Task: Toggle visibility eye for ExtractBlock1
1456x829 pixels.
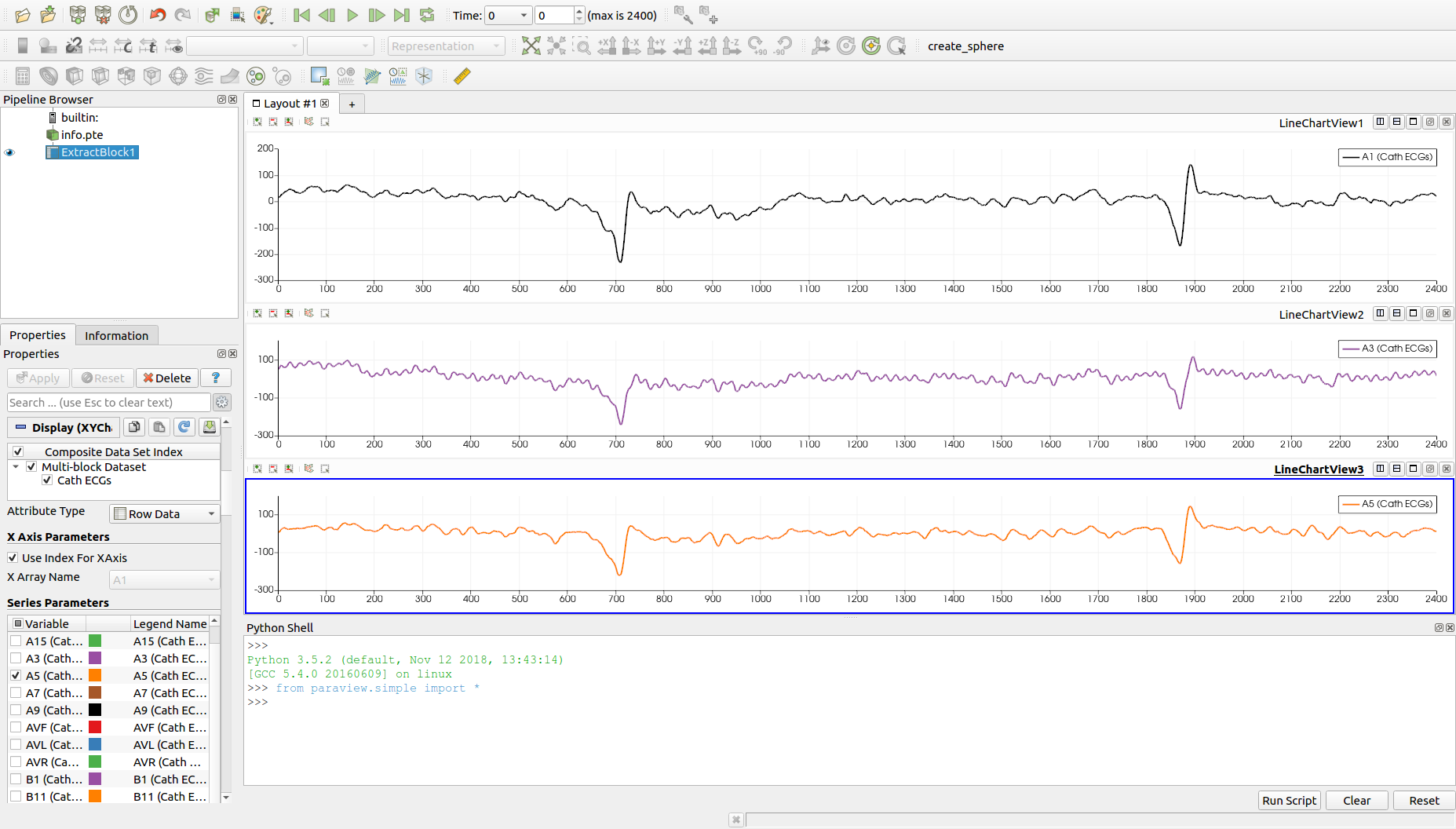Action: (x=9, y=152)
